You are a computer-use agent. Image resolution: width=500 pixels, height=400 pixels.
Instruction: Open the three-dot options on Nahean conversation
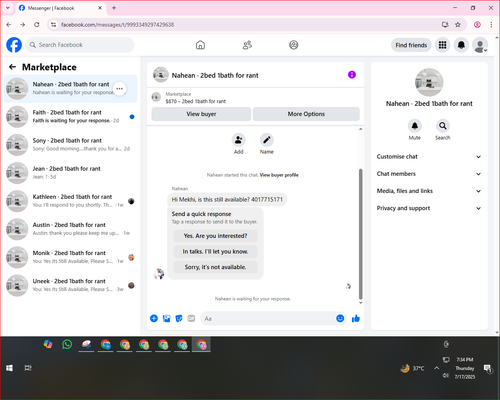(120, 89)
